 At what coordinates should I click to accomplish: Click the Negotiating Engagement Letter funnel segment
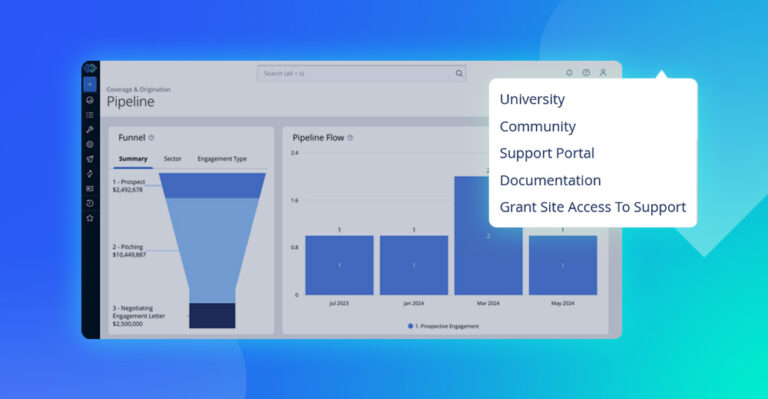click(x=212, y=316)
